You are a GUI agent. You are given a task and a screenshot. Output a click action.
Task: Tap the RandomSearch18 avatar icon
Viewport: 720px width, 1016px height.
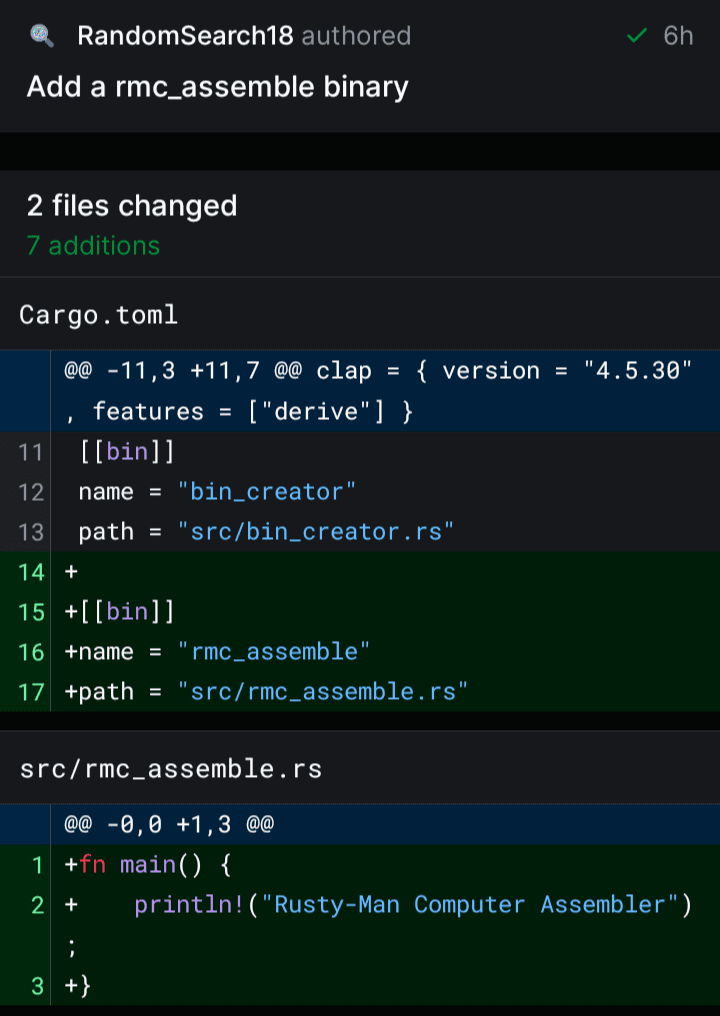[x=42, y=36]
